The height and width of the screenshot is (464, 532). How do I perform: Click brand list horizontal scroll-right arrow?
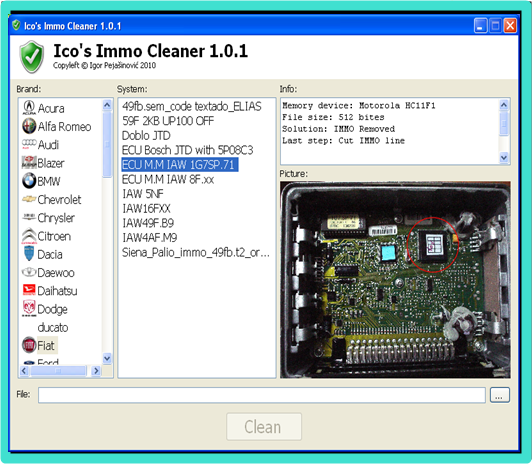96,371
